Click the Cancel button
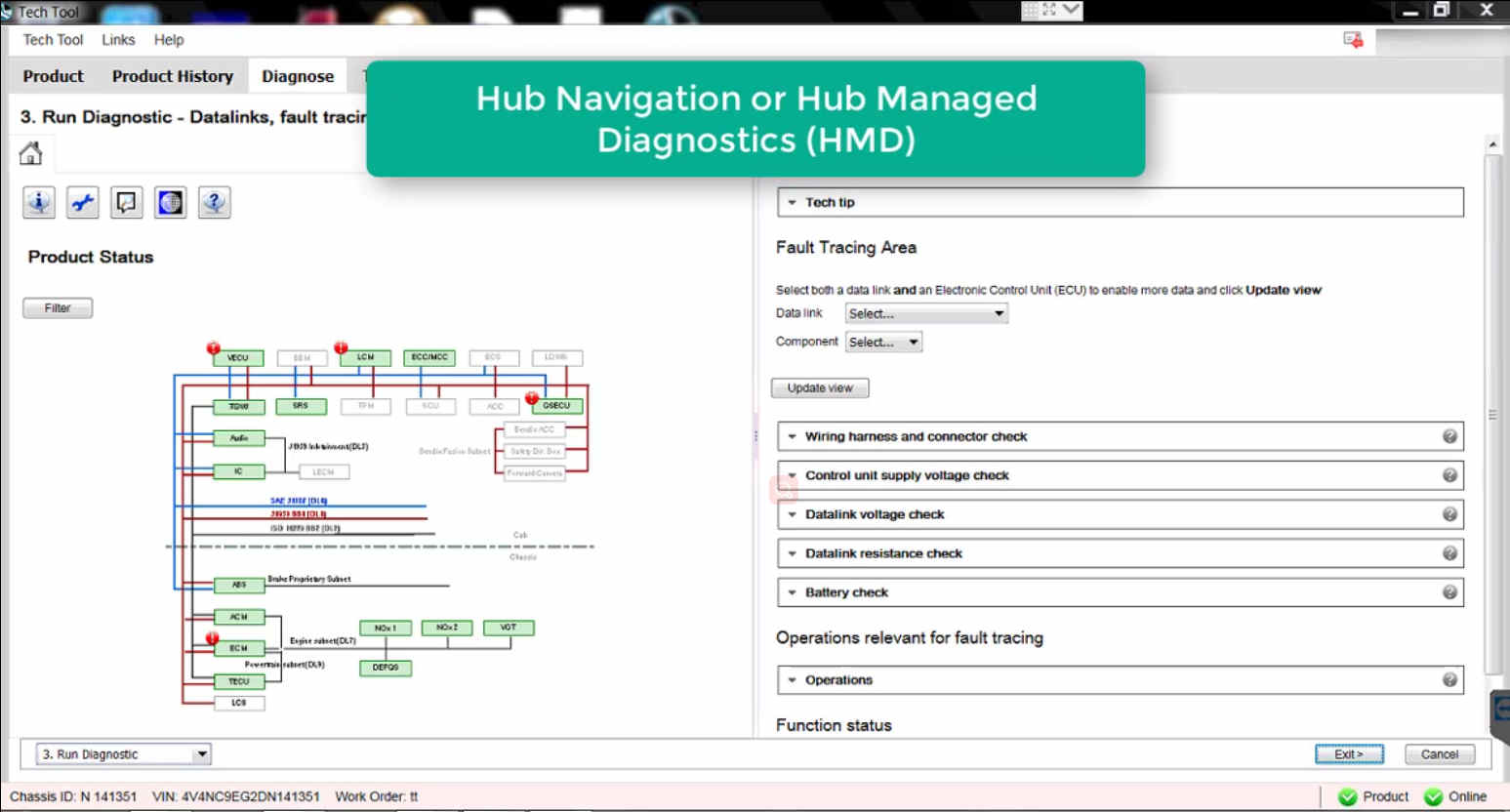Screen dimensions: 1510x812 1440,754
